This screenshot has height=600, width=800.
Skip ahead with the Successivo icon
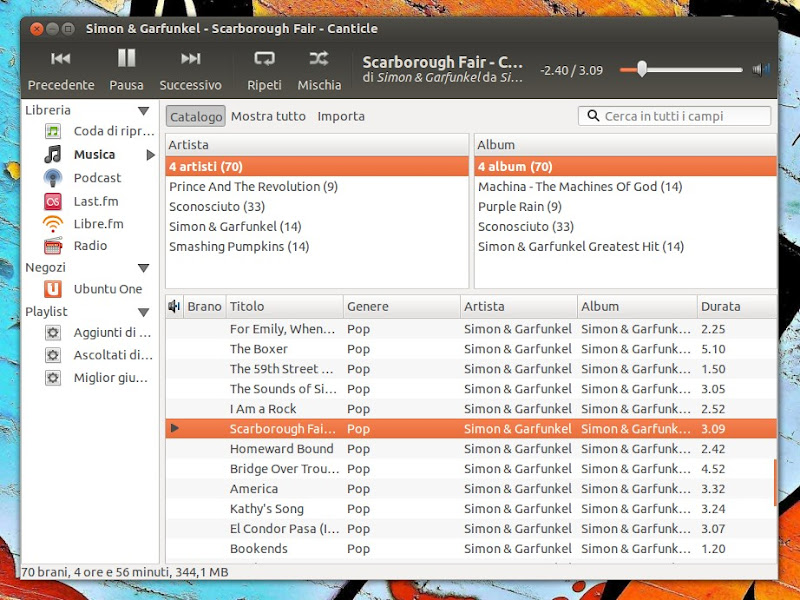(x=190, y=59)
